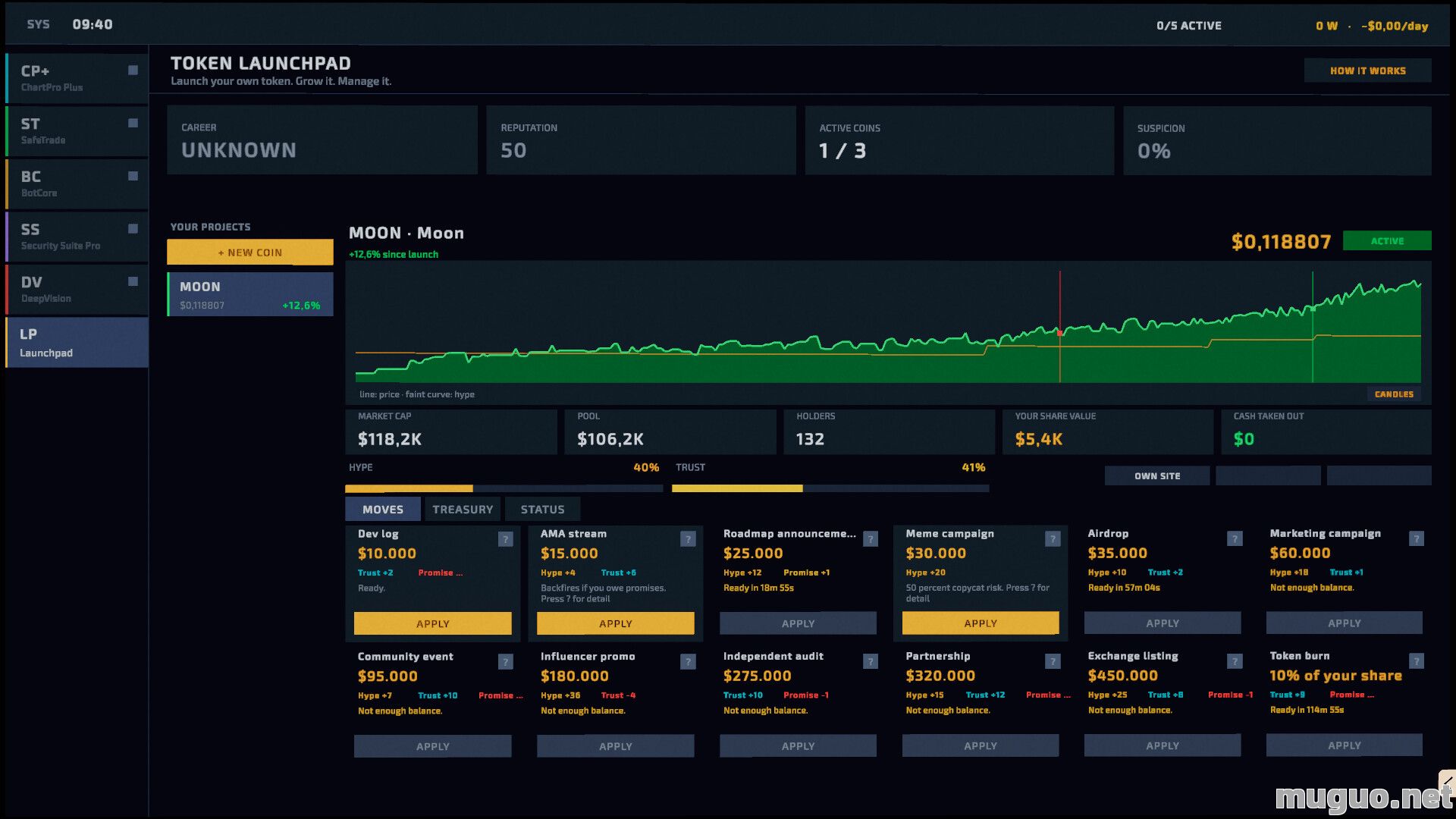The height and width of the screenshot is (819, 1456).
Task: Open the TREASURY tab
Action: (x=463, y=510)
